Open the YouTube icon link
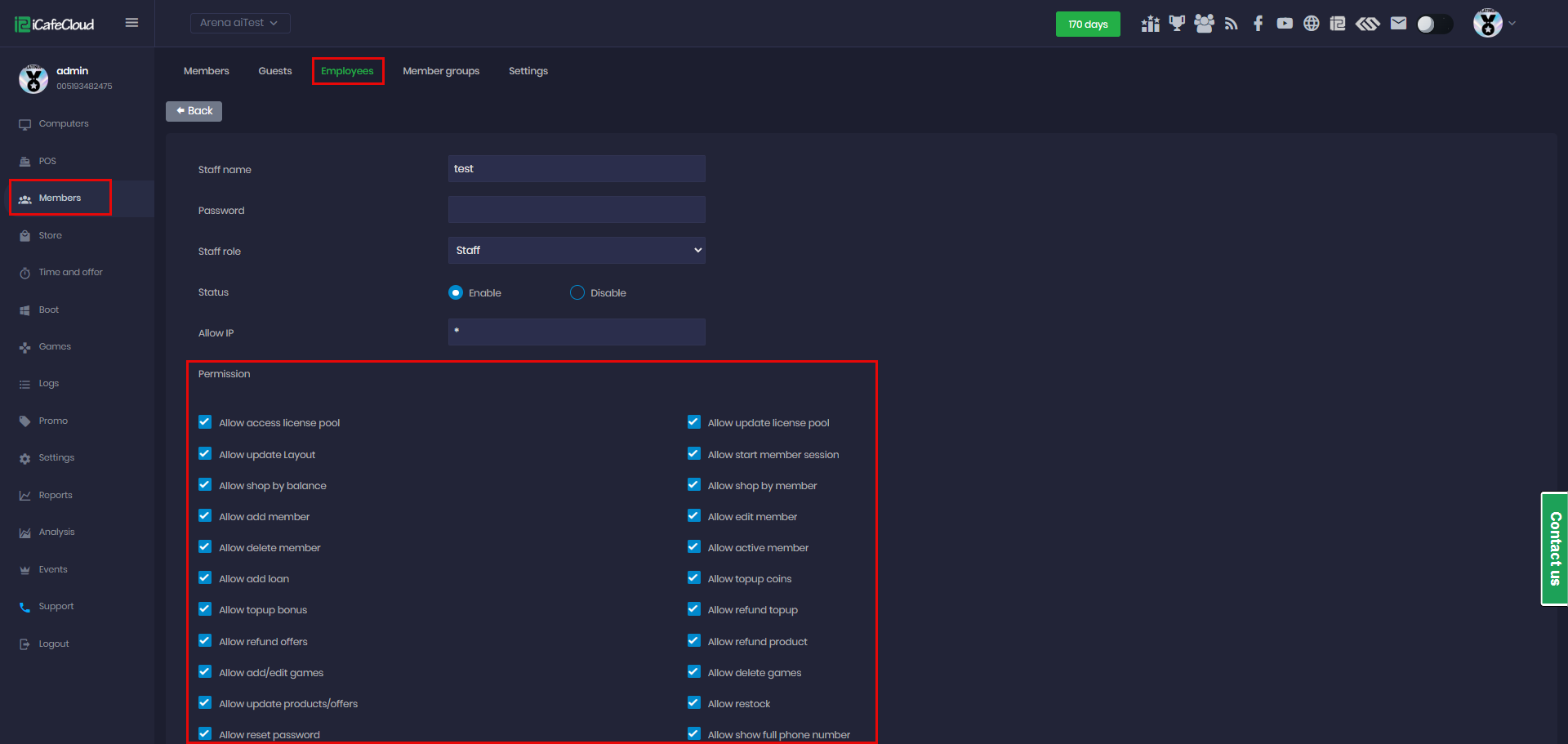Viewport: 1568px width, 744px height. (1285, 24)
